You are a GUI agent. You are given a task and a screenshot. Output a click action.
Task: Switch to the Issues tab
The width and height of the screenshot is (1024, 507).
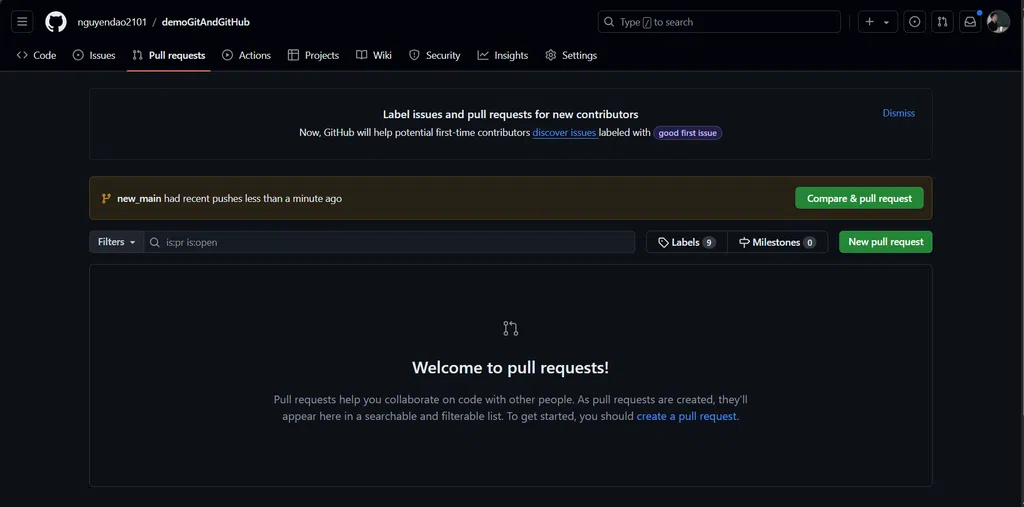(94, 56)
